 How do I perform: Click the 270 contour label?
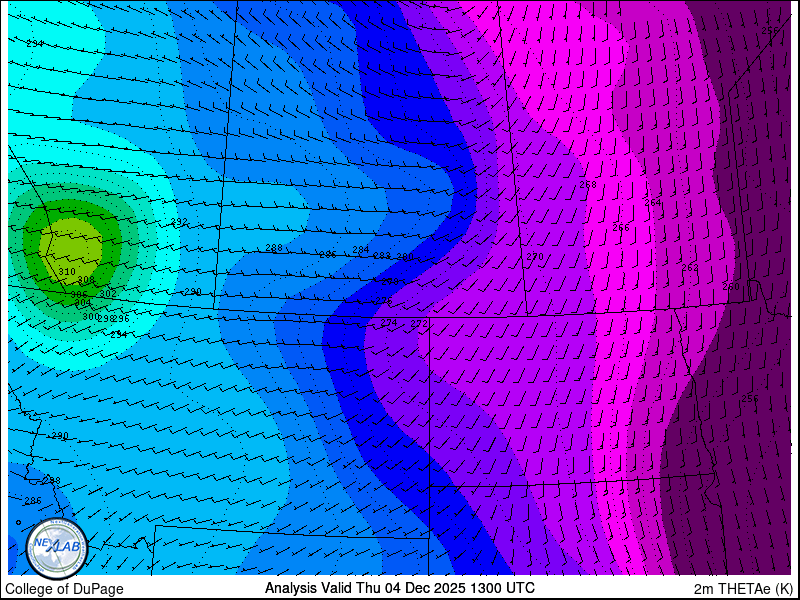pyautogui.click(x=535, y=257)
